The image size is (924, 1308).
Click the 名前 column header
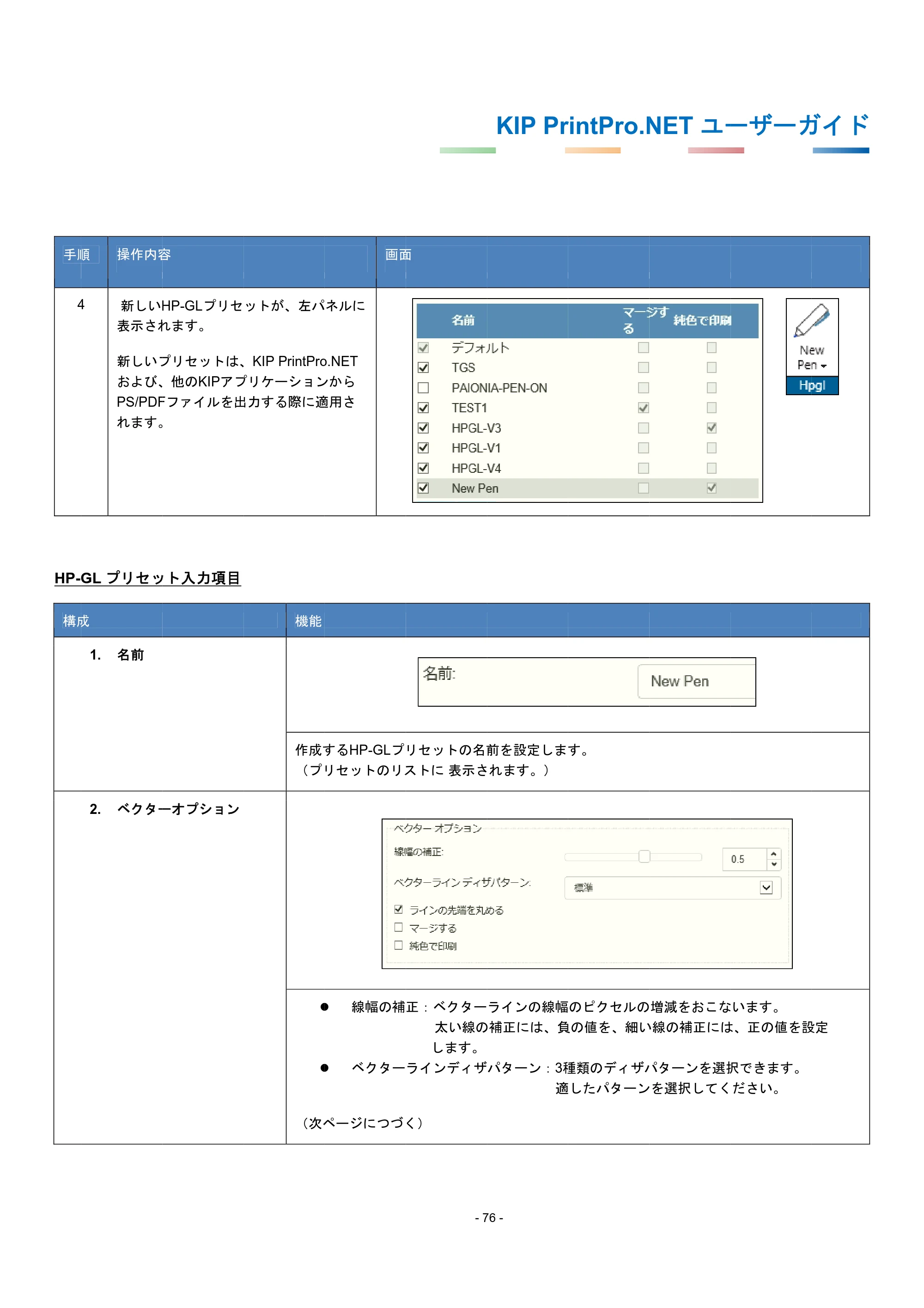pos(463,320)
